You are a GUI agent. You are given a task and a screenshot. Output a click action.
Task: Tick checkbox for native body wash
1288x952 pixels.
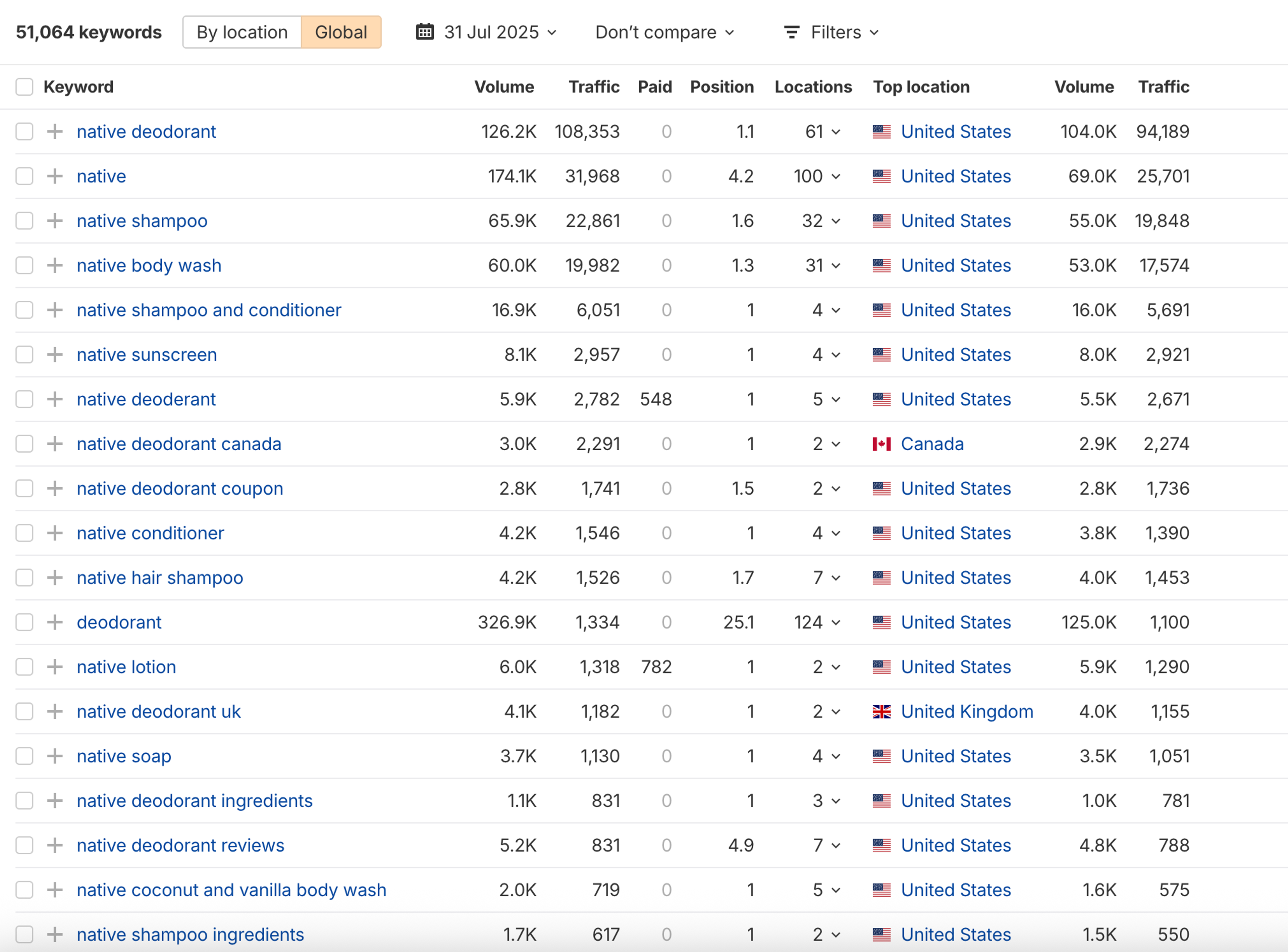click(x=24, y=266)
